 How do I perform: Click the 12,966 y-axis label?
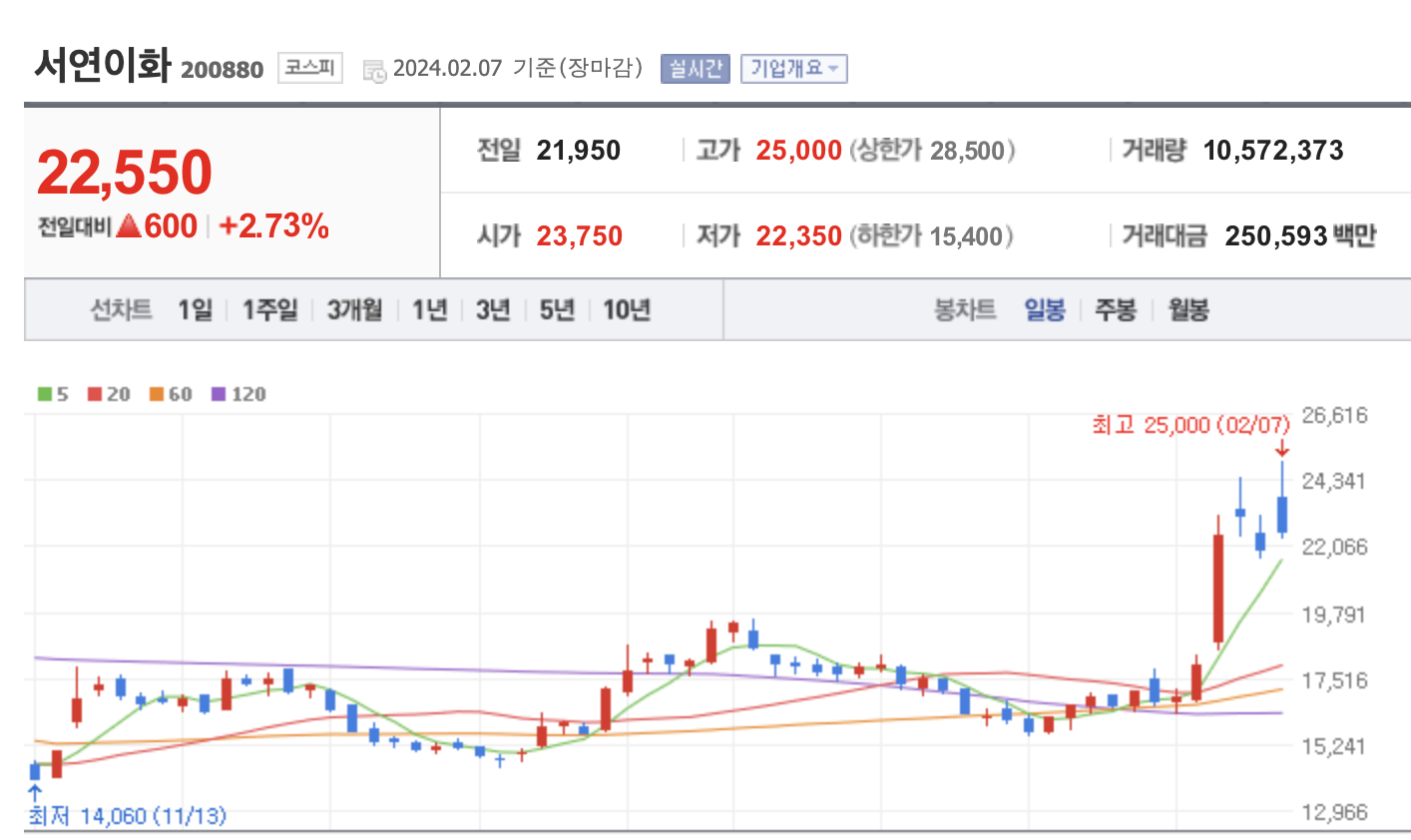coord(1334,812)
